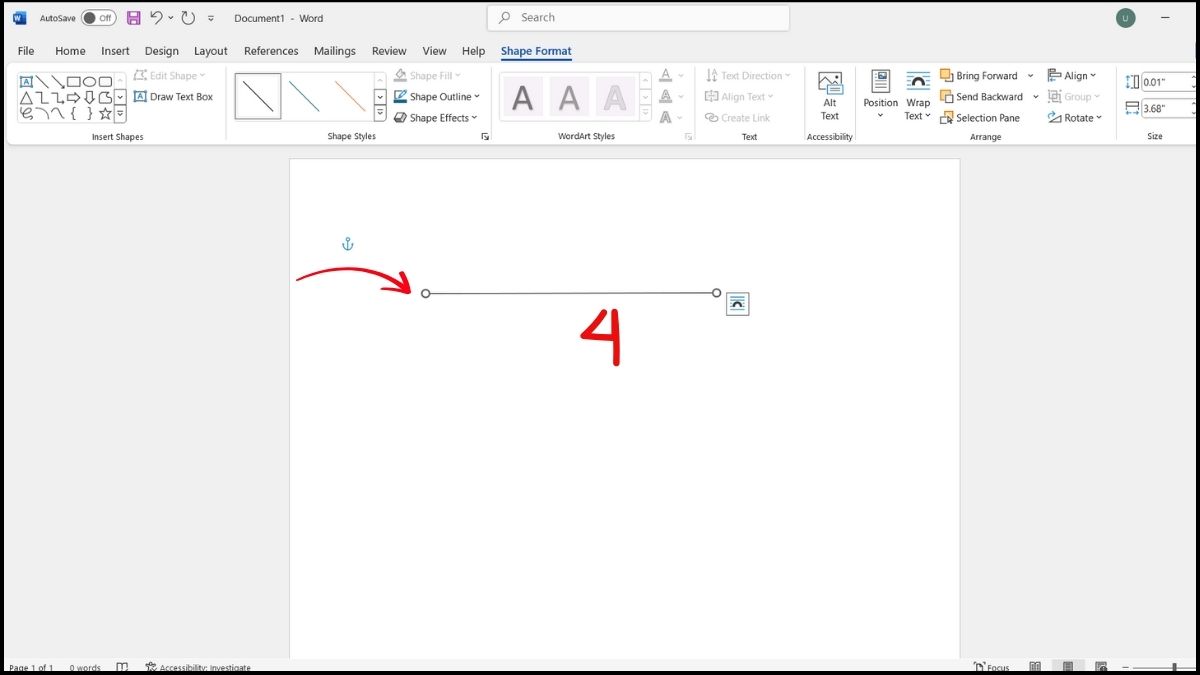Select the Right Arrow block shape
Viewport: 1200px width, 675px height.
pyautogui.click(x=73, y=97)
